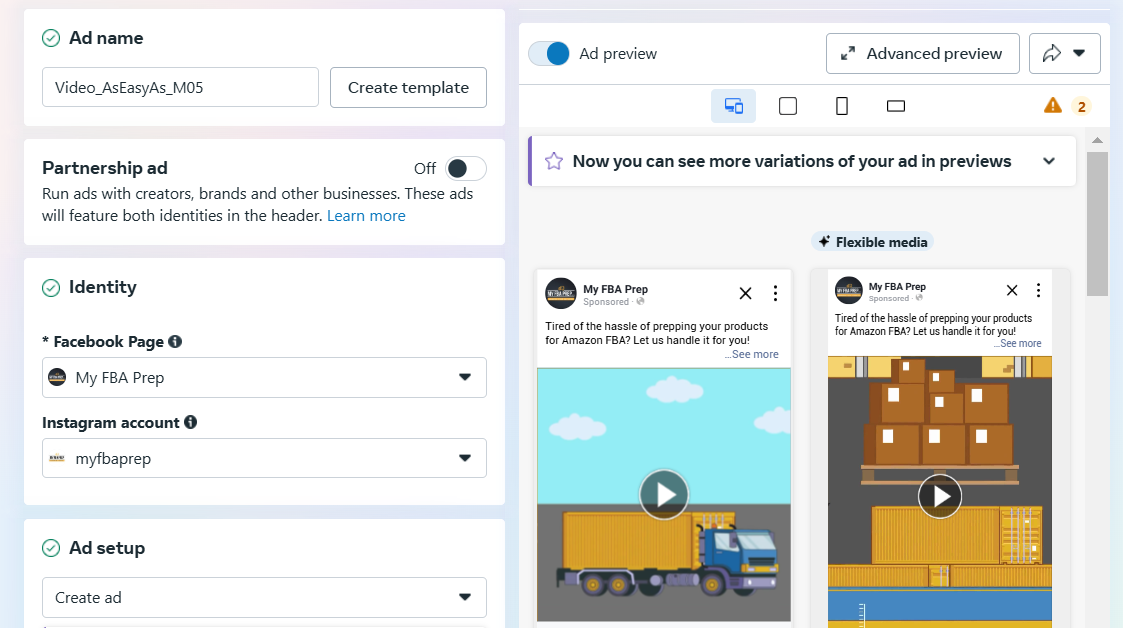Click the green check beside Ad setup

point(51,549)
